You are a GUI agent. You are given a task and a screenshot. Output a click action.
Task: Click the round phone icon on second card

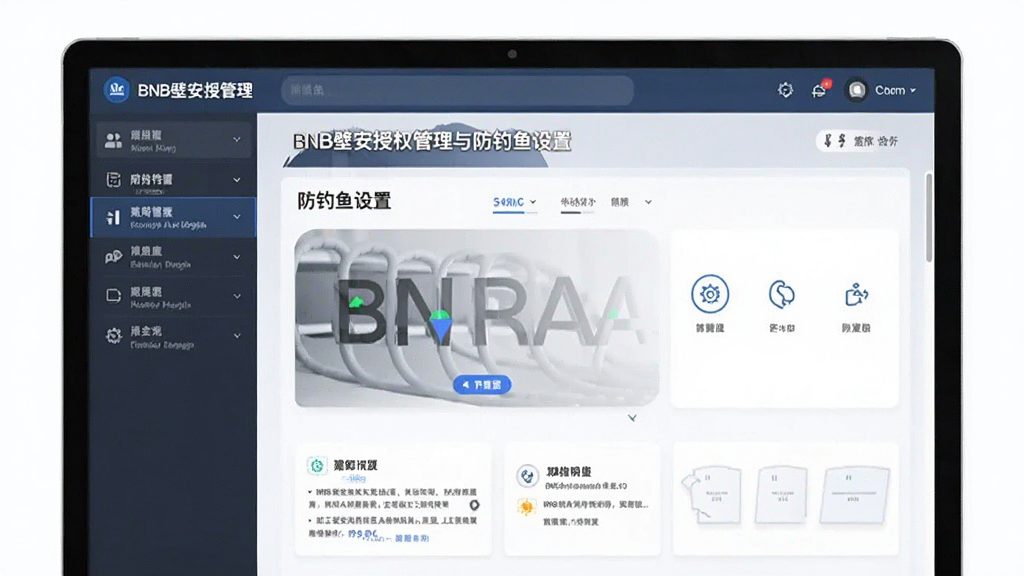point(527,475)
